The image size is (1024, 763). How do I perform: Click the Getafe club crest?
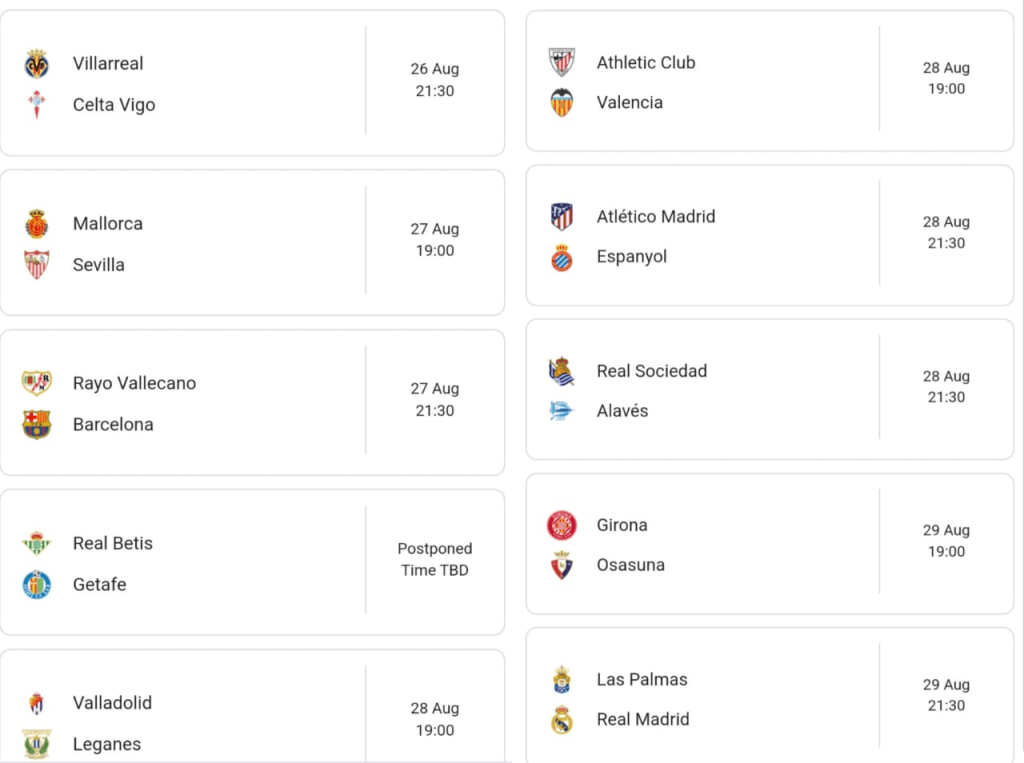pyautogui.click(x=37, y=584)
